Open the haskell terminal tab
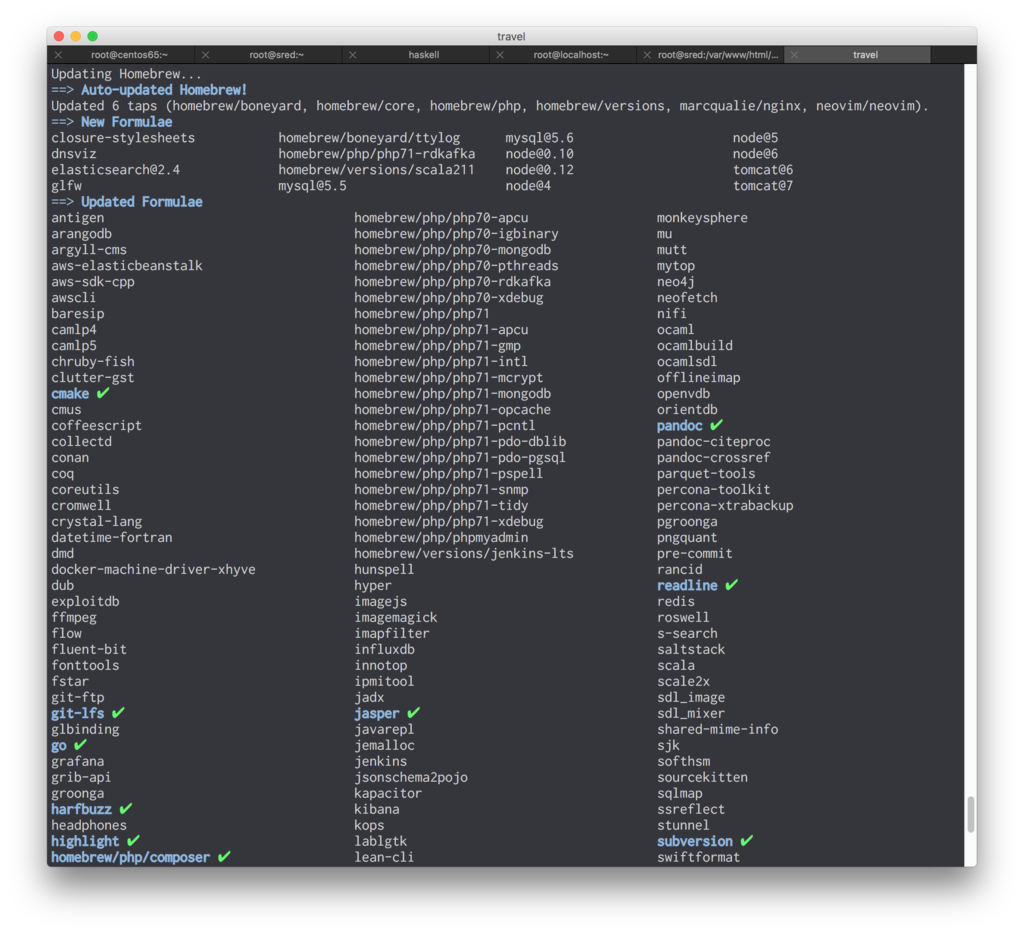 click(424, 55)
